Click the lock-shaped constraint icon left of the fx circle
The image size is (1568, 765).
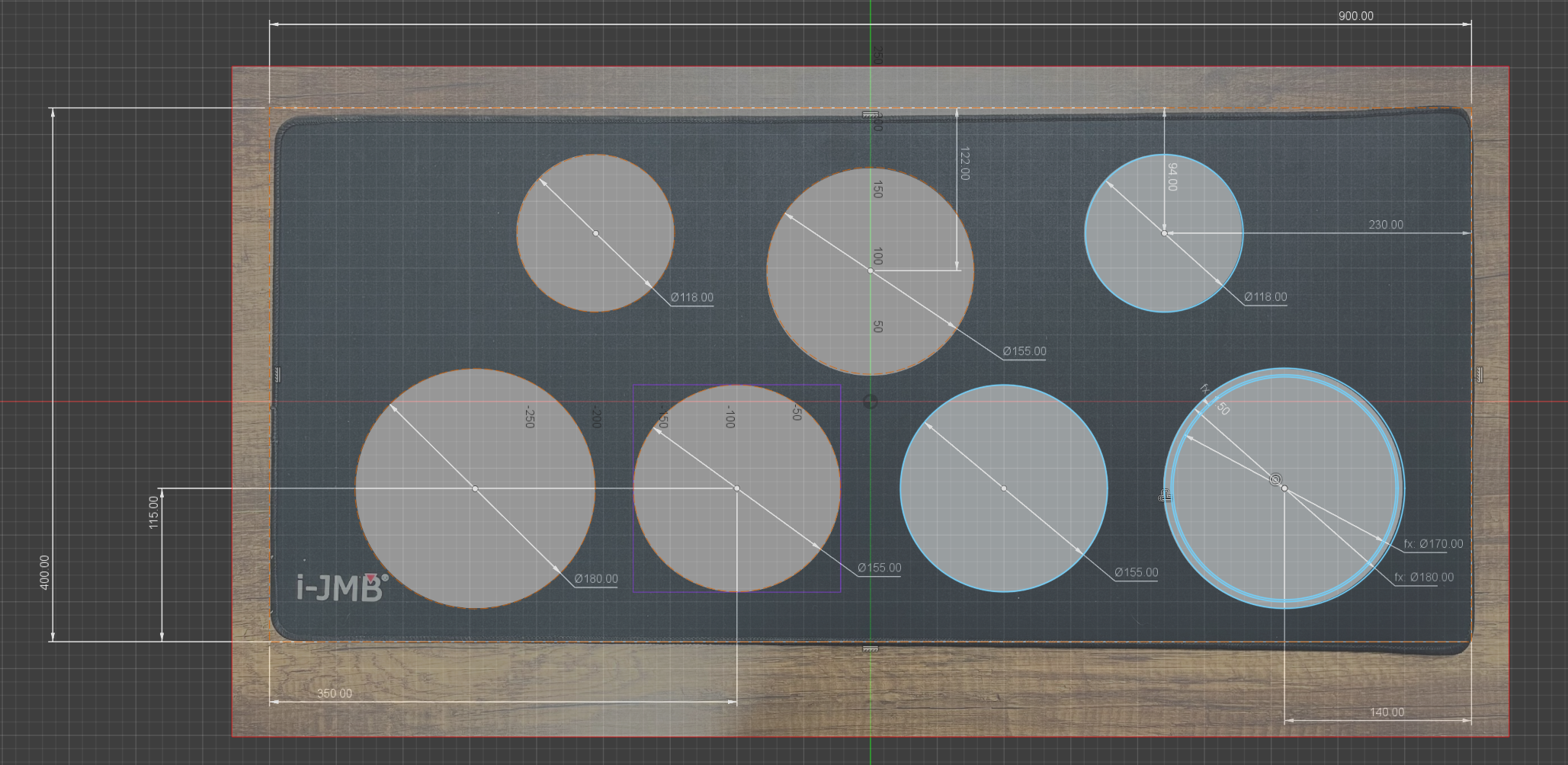[1165, 497]
